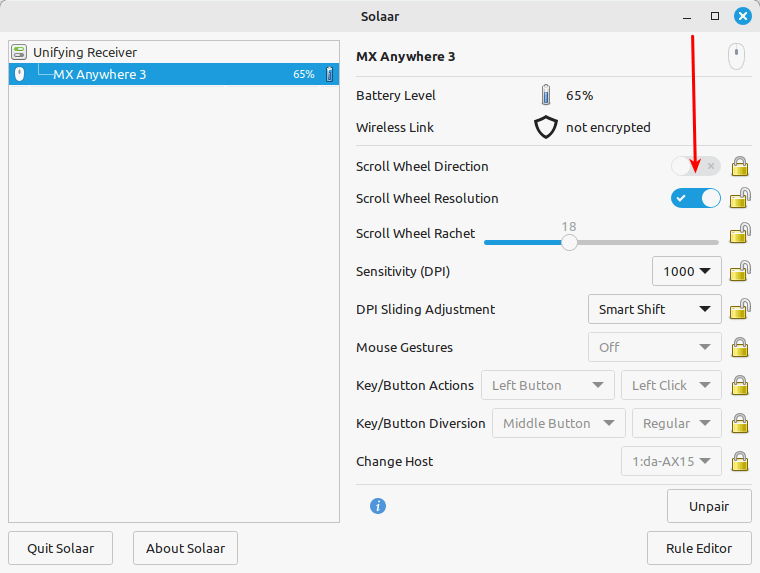Click the battery icon next to Battery Level

click(x=546, y=95)
